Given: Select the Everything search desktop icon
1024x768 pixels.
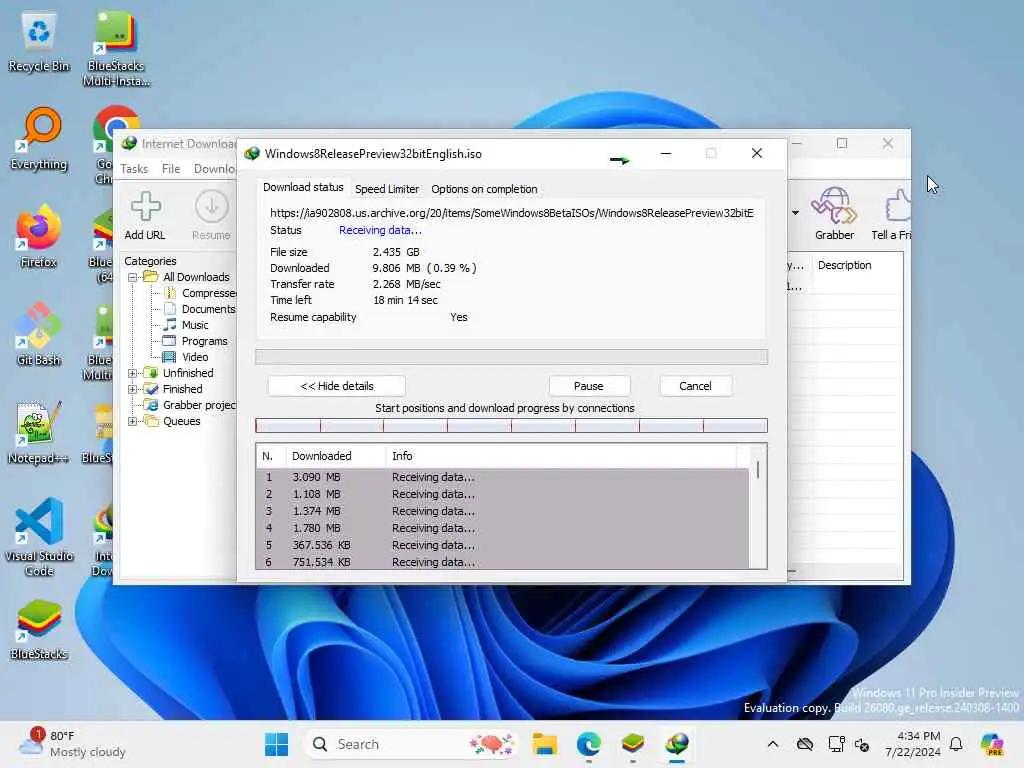Looking at the screenshot, I should pos(39,139).
